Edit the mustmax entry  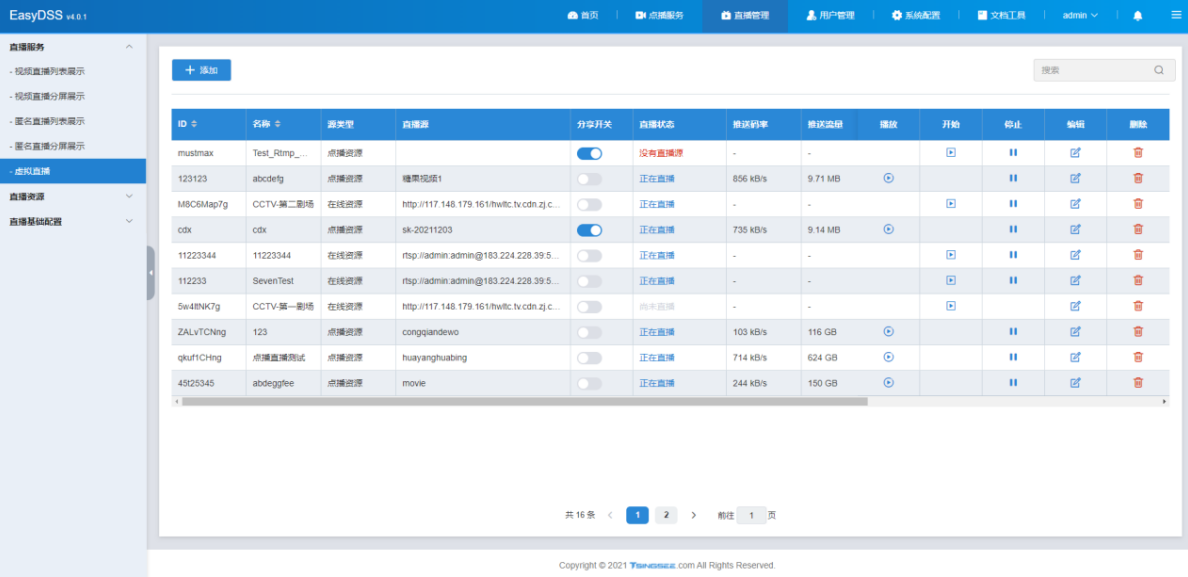(x=1075, y=152)
